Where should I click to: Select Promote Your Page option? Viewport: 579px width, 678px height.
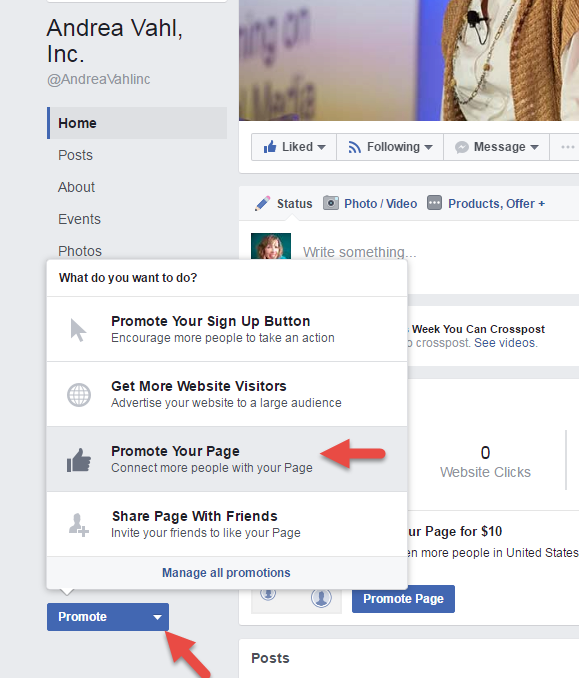click(x=227, y=459)
